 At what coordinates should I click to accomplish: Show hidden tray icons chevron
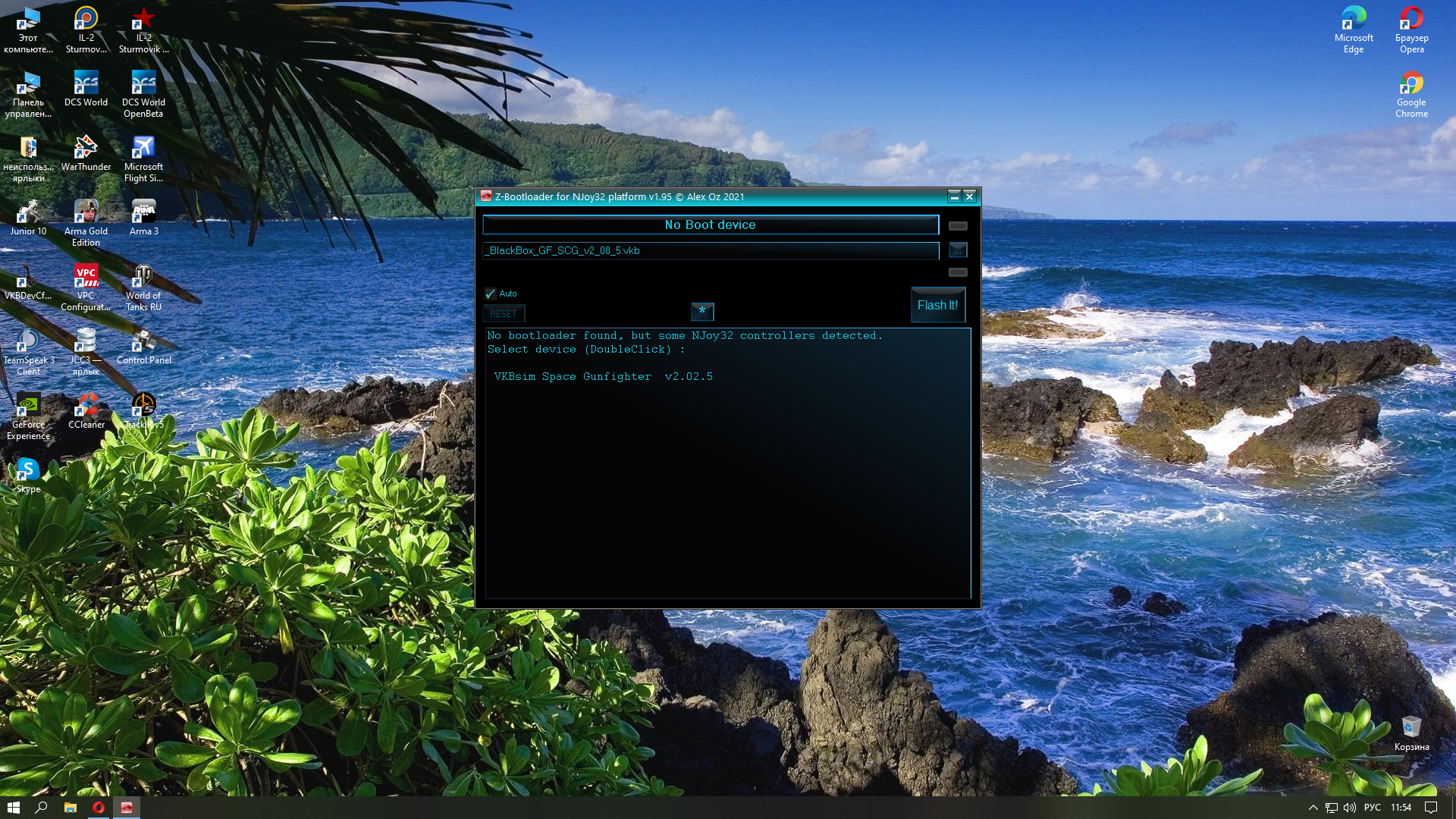[1313, 808]
